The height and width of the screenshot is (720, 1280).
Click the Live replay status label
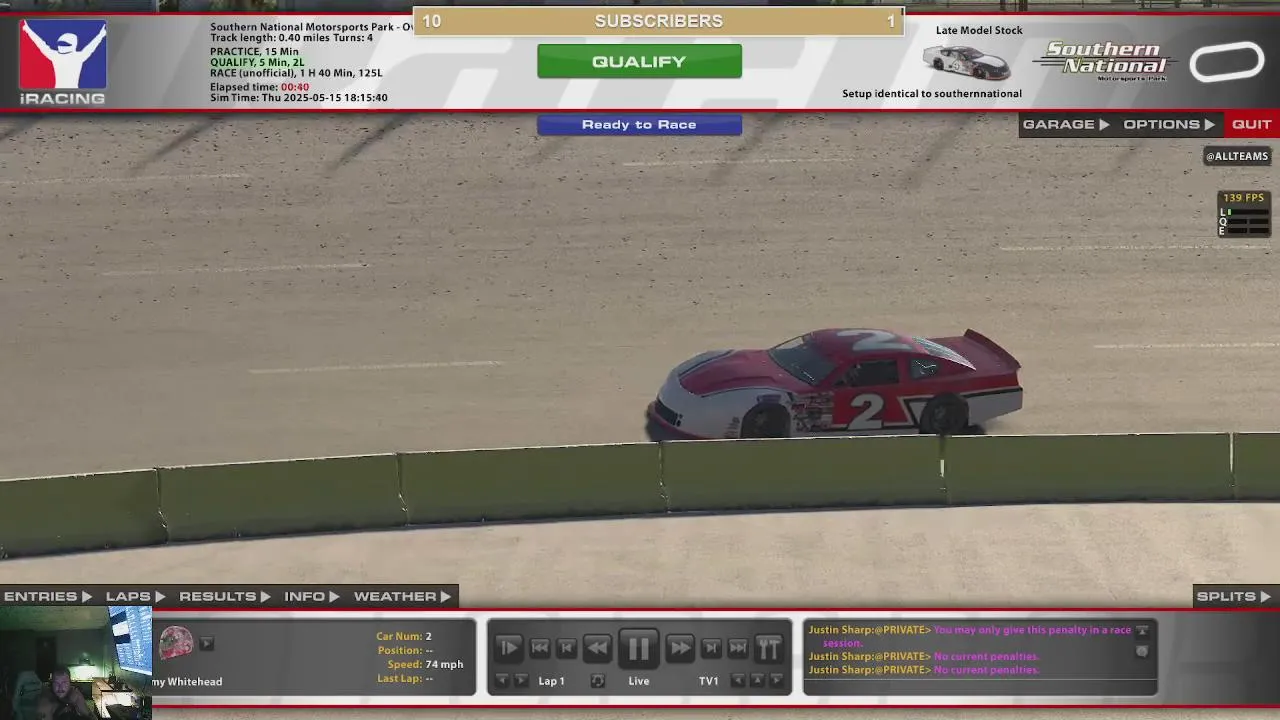[639, 681]
